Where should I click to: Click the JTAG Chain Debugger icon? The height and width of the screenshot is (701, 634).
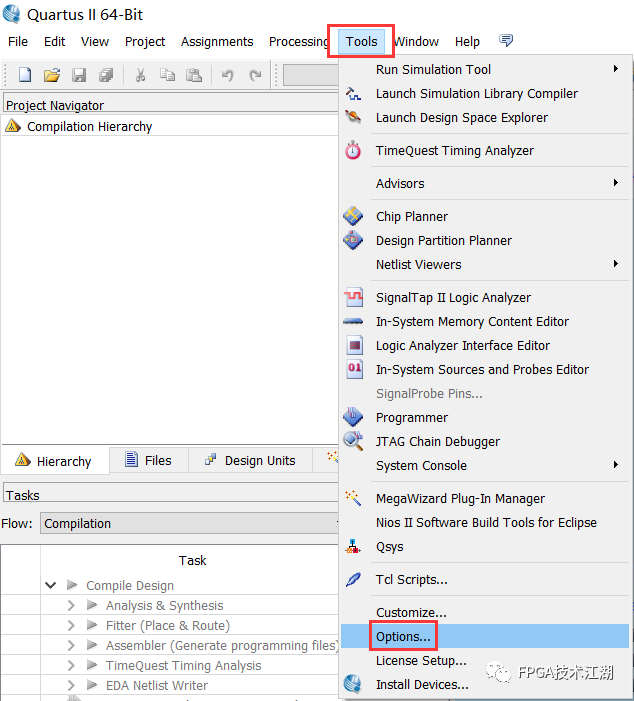pyautogui.click(x=353, y=441)
